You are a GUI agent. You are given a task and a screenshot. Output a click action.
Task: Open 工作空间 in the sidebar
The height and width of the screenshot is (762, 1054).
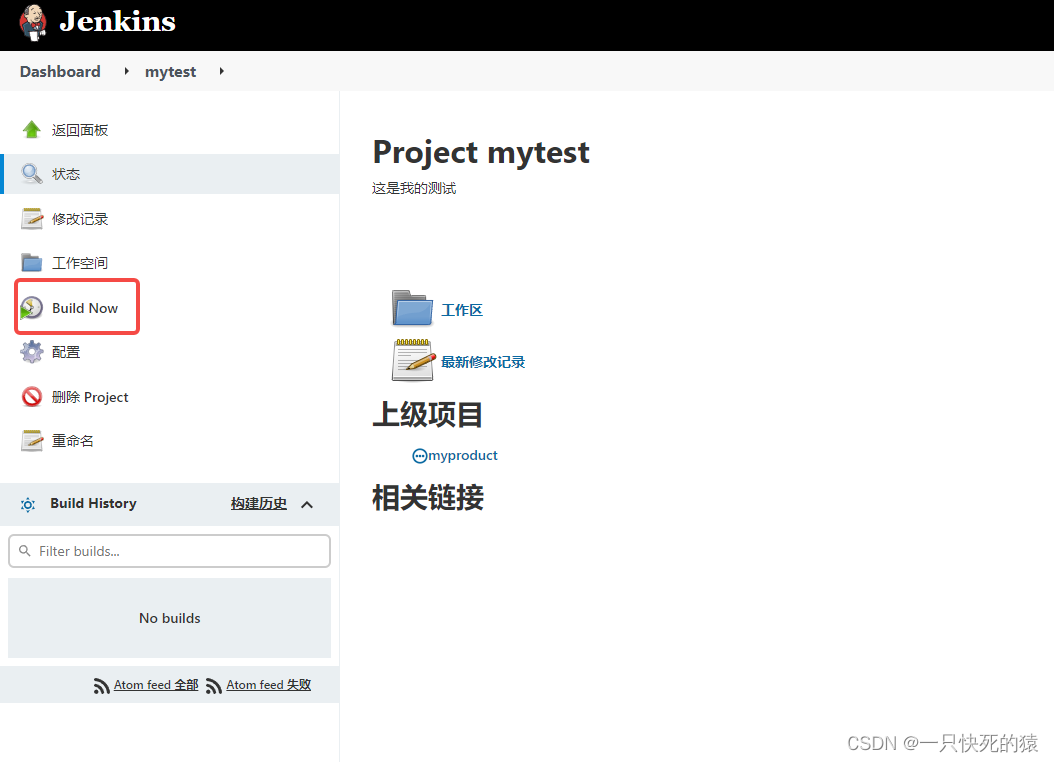click(80, 263)
